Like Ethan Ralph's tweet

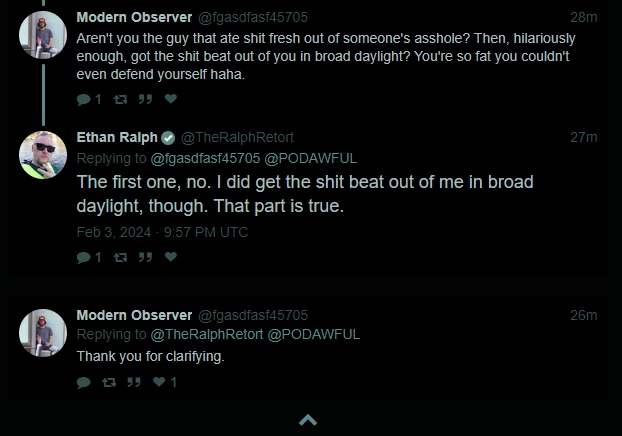171,257
